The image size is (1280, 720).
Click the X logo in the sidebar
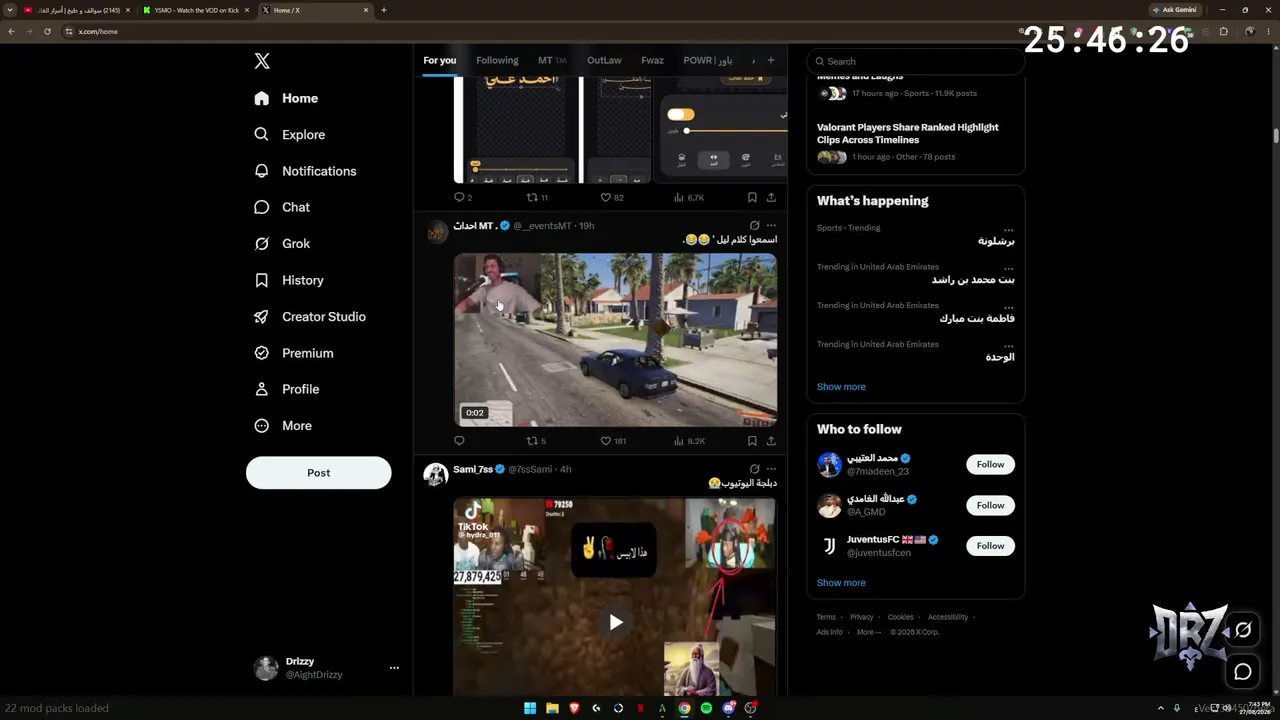[262, 61]
